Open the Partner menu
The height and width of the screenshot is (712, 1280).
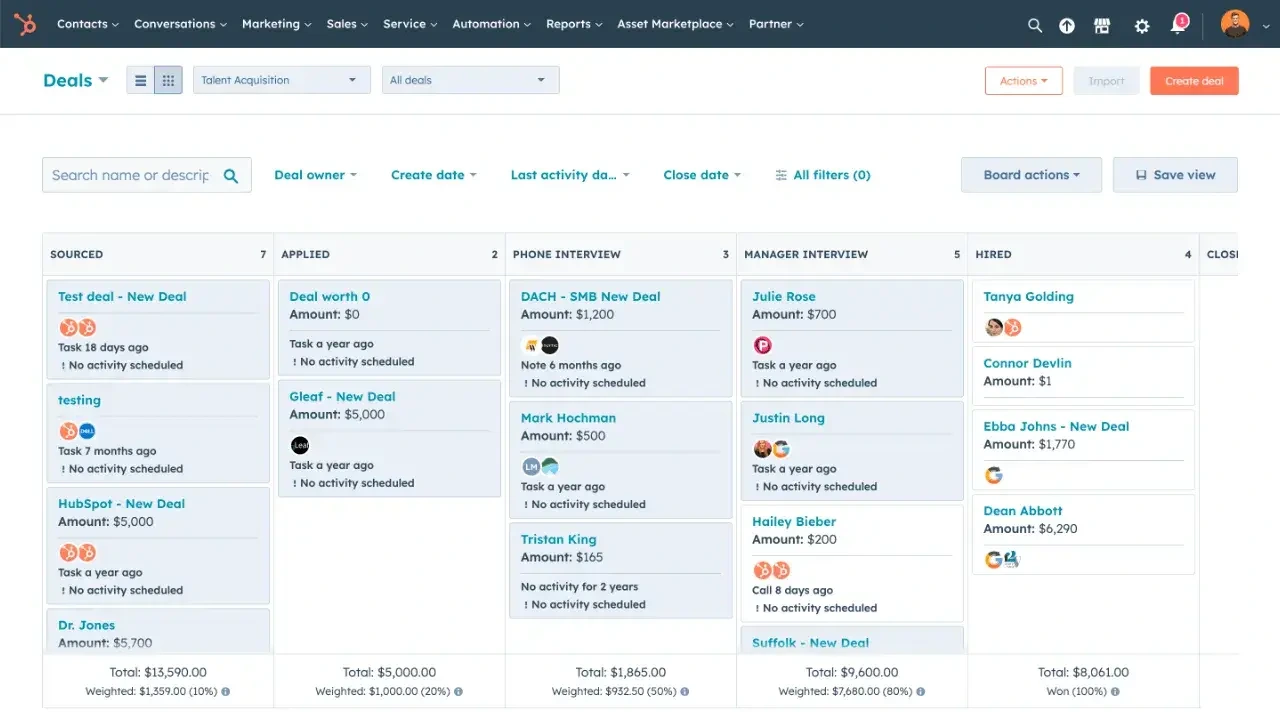click(776, 24)
